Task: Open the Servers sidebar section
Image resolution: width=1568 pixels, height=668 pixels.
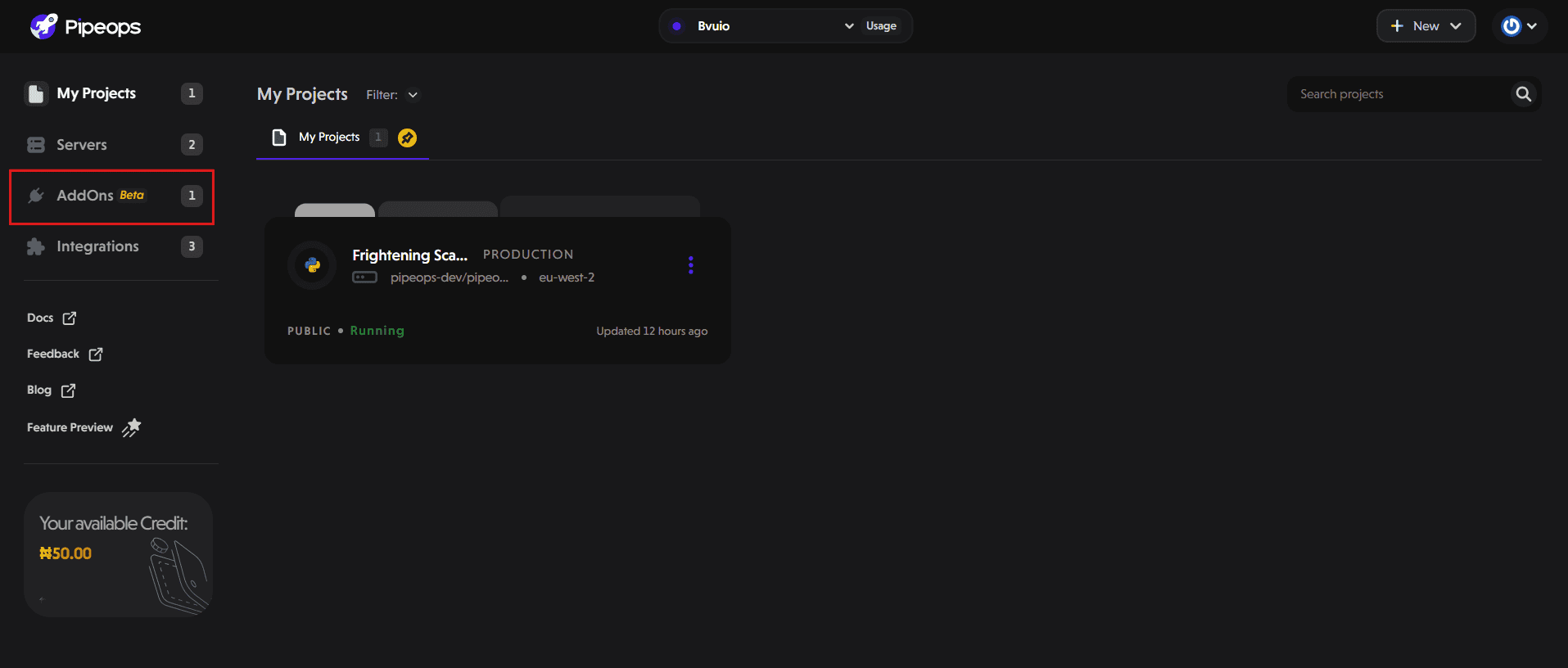Action: [113, 145]
